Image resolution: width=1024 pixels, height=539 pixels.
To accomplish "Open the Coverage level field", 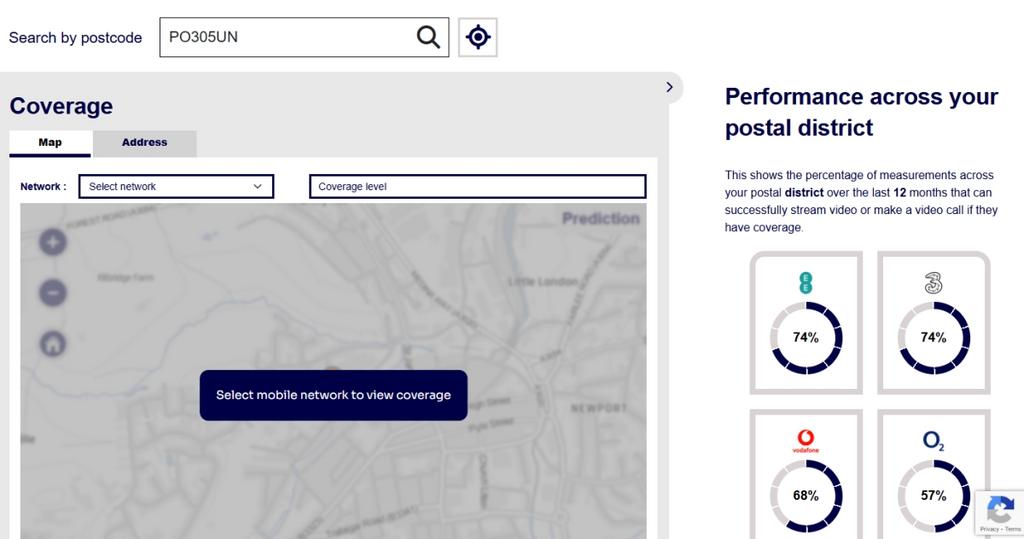I will click(477, 186).
